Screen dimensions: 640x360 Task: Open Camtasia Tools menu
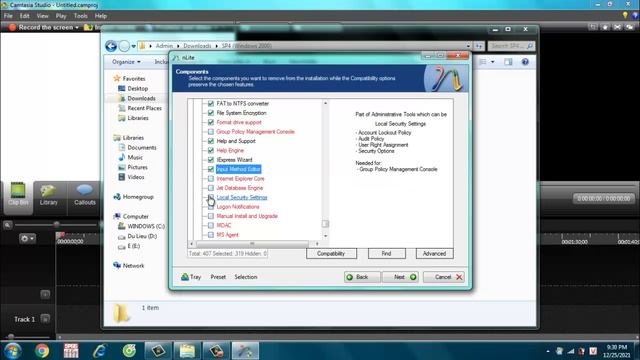click(80, 16)
